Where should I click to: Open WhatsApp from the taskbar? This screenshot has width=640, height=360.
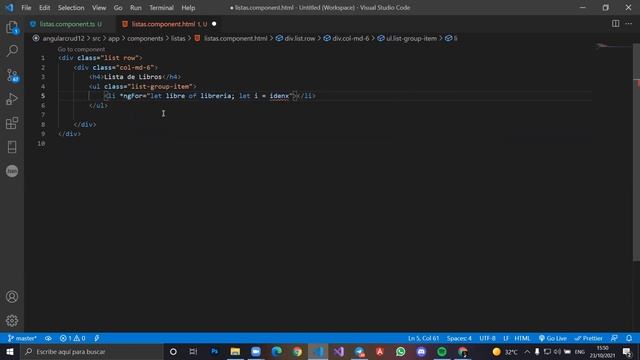point(400,351)
